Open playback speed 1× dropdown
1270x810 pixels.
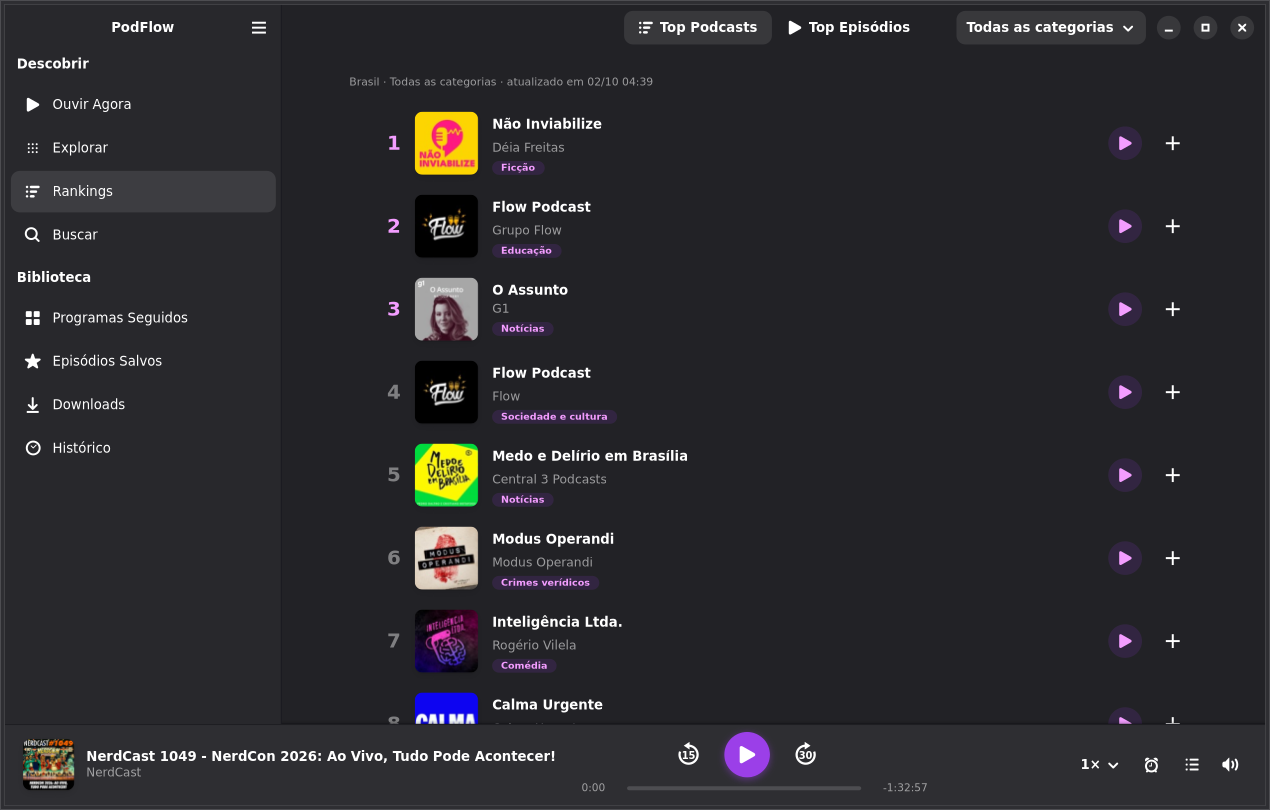[1099, 765]
